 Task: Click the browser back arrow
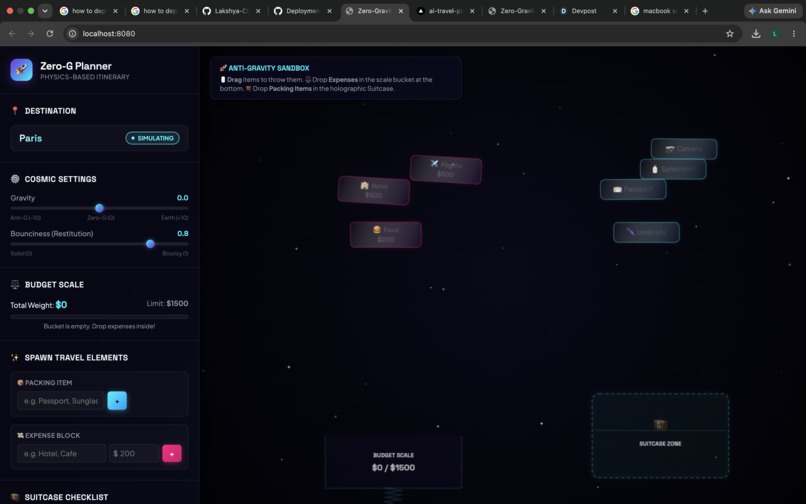[12, 33]
